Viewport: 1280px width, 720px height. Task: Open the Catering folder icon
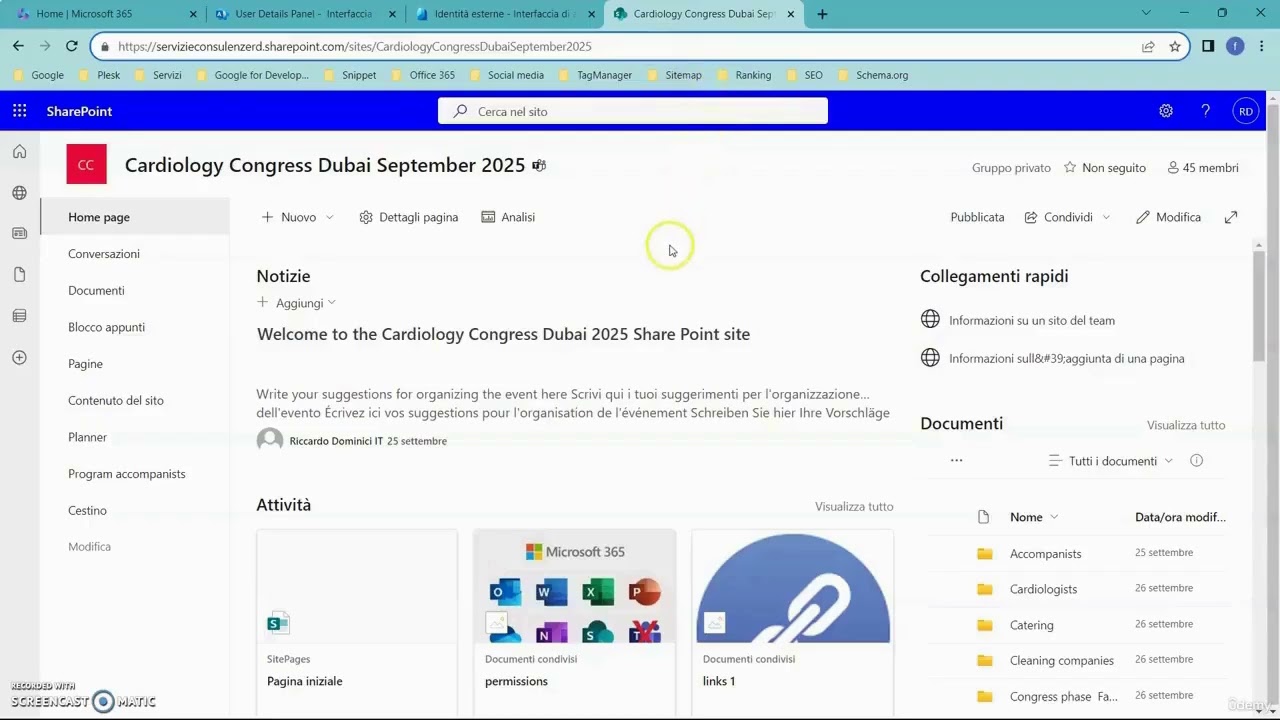(x=985, y=625)
